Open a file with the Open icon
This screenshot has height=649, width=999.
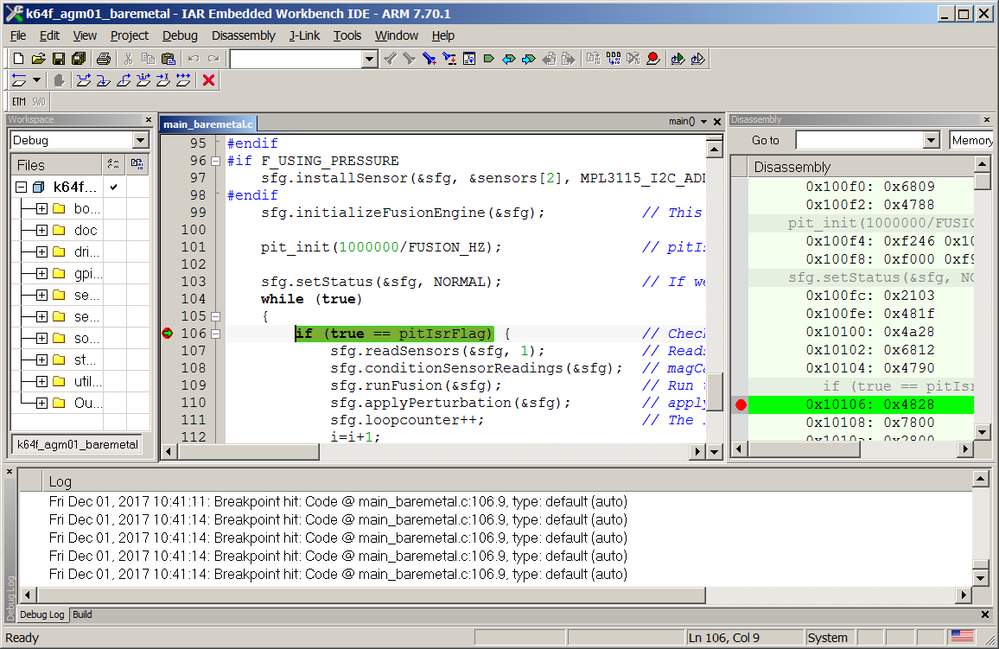click(38, 59)
